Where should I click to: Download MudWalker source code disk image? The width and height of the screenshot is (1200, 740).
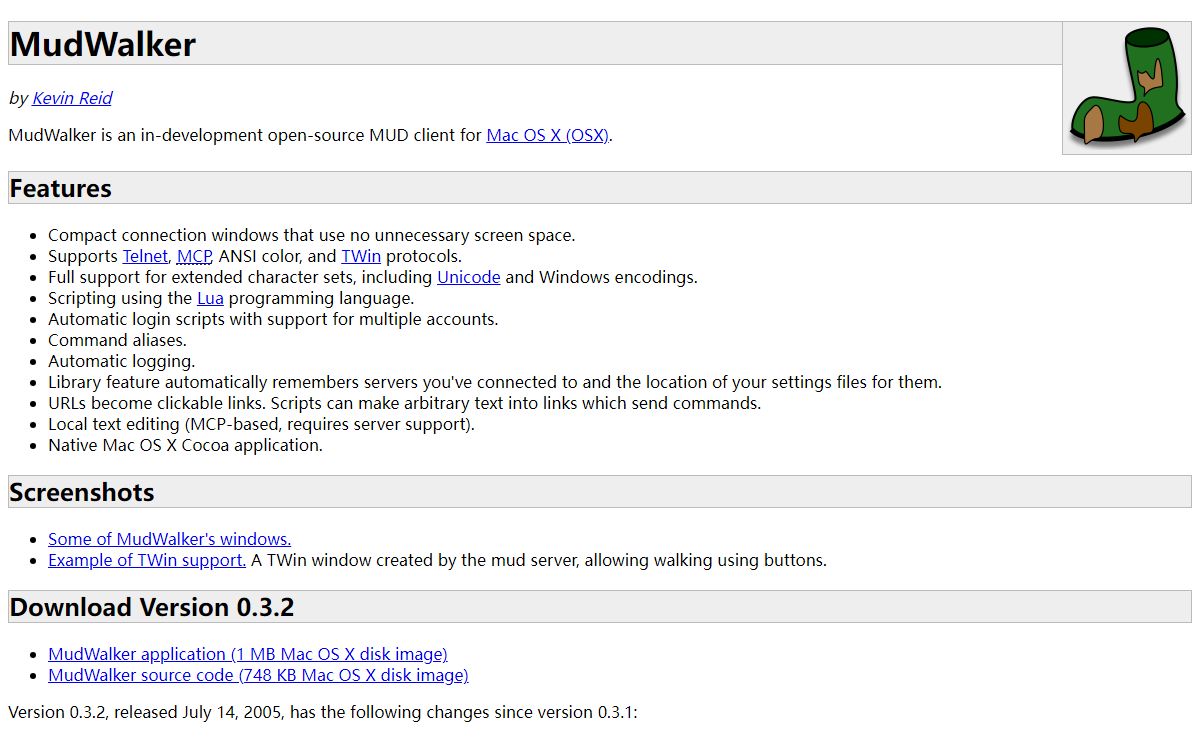[258, 675]
